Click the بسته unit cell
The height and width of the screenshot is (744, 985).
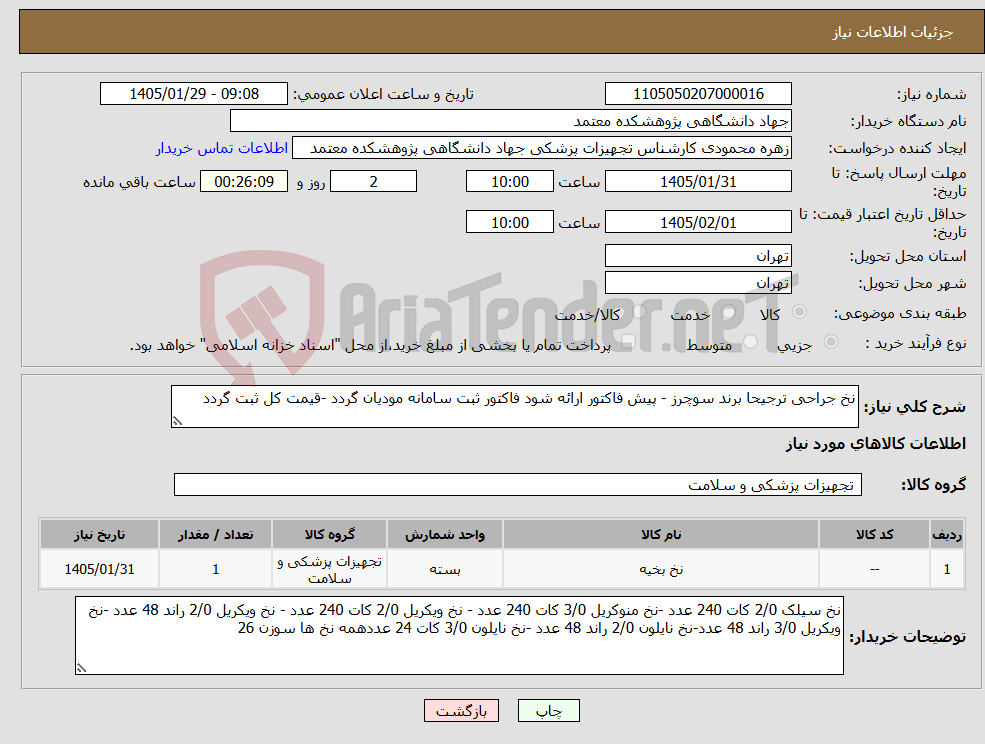(x=445, y=569)
